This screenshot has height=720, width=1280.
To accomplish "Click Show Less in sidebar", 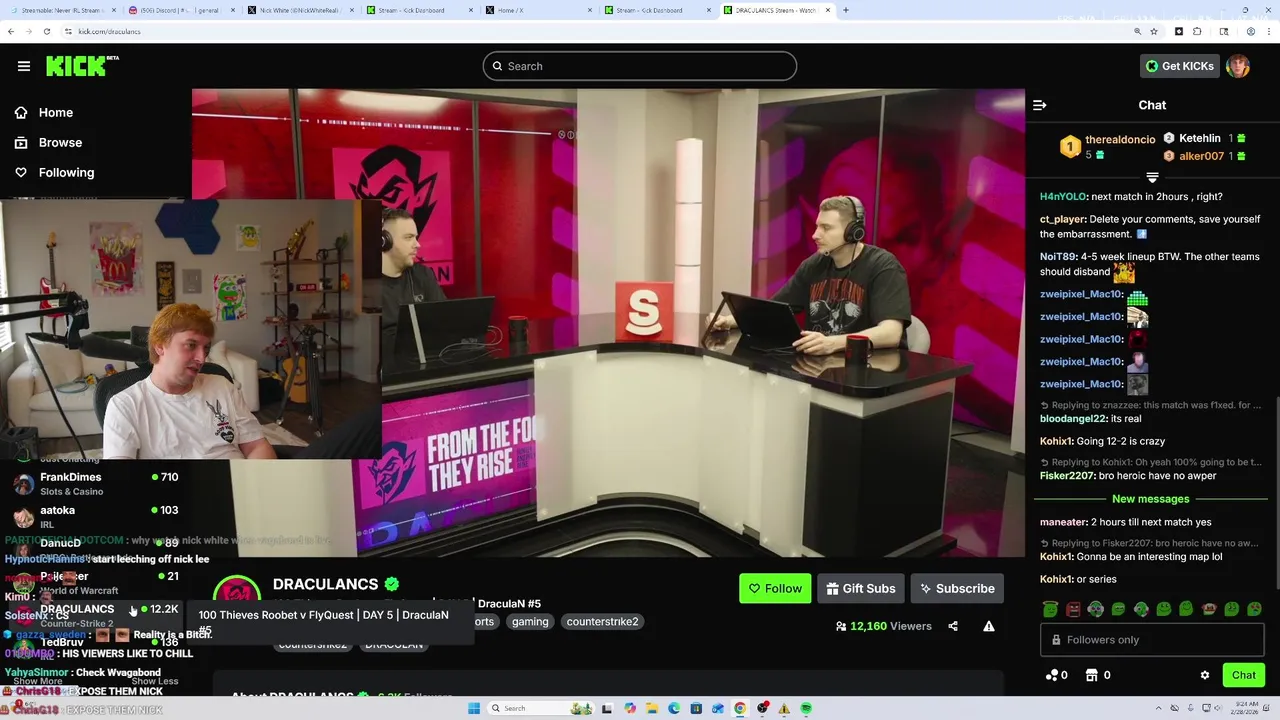I will point(155,681).
